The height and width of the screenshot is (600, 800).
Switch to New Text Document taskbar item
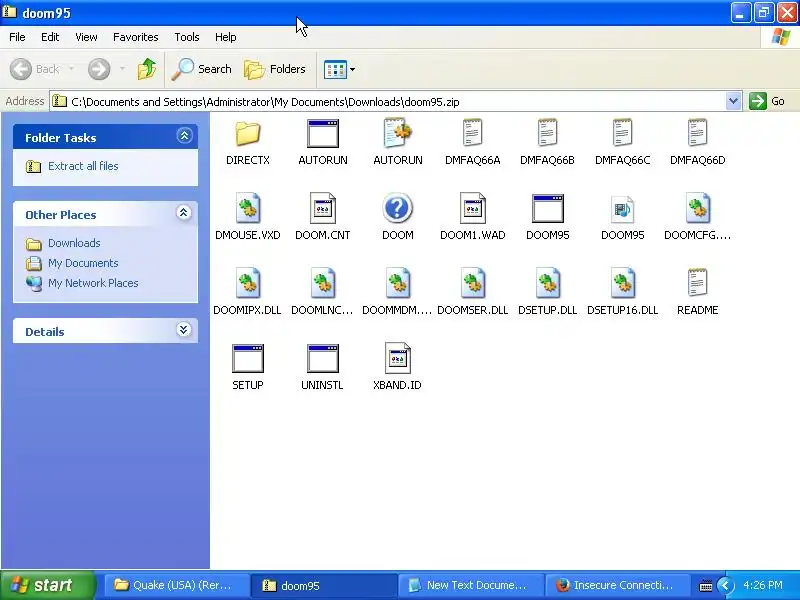pos(471,585)
